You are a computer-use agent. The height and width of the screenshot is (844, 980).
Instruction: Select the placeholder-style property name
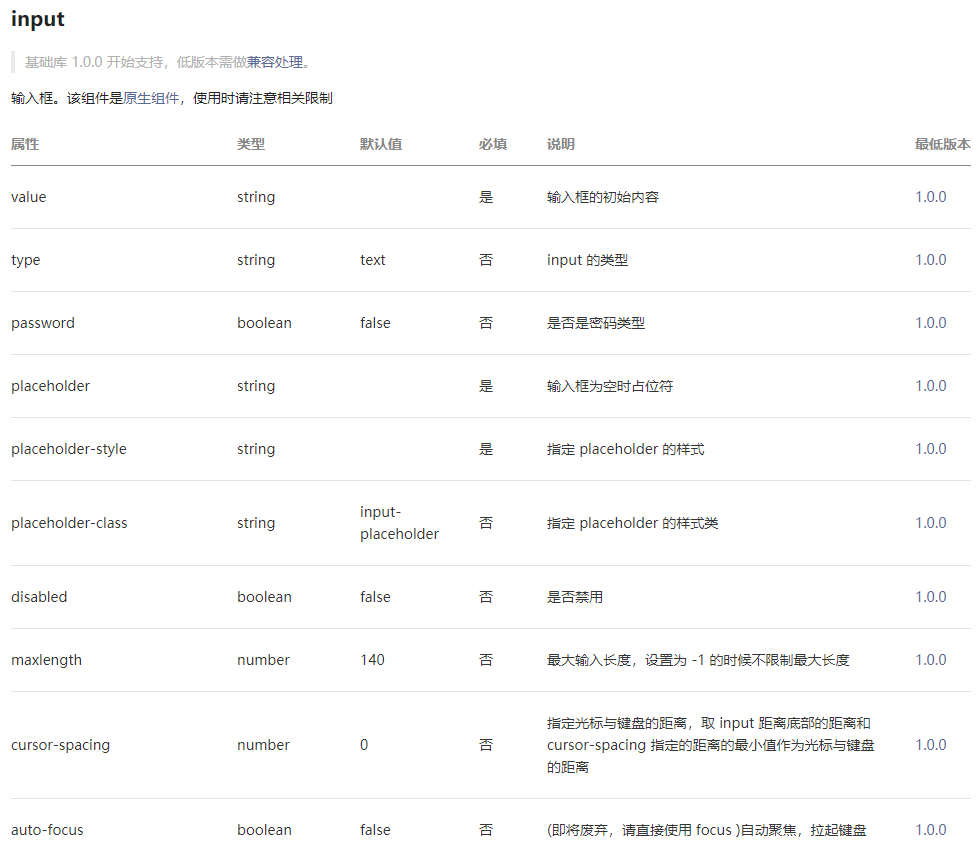(69, 449)
